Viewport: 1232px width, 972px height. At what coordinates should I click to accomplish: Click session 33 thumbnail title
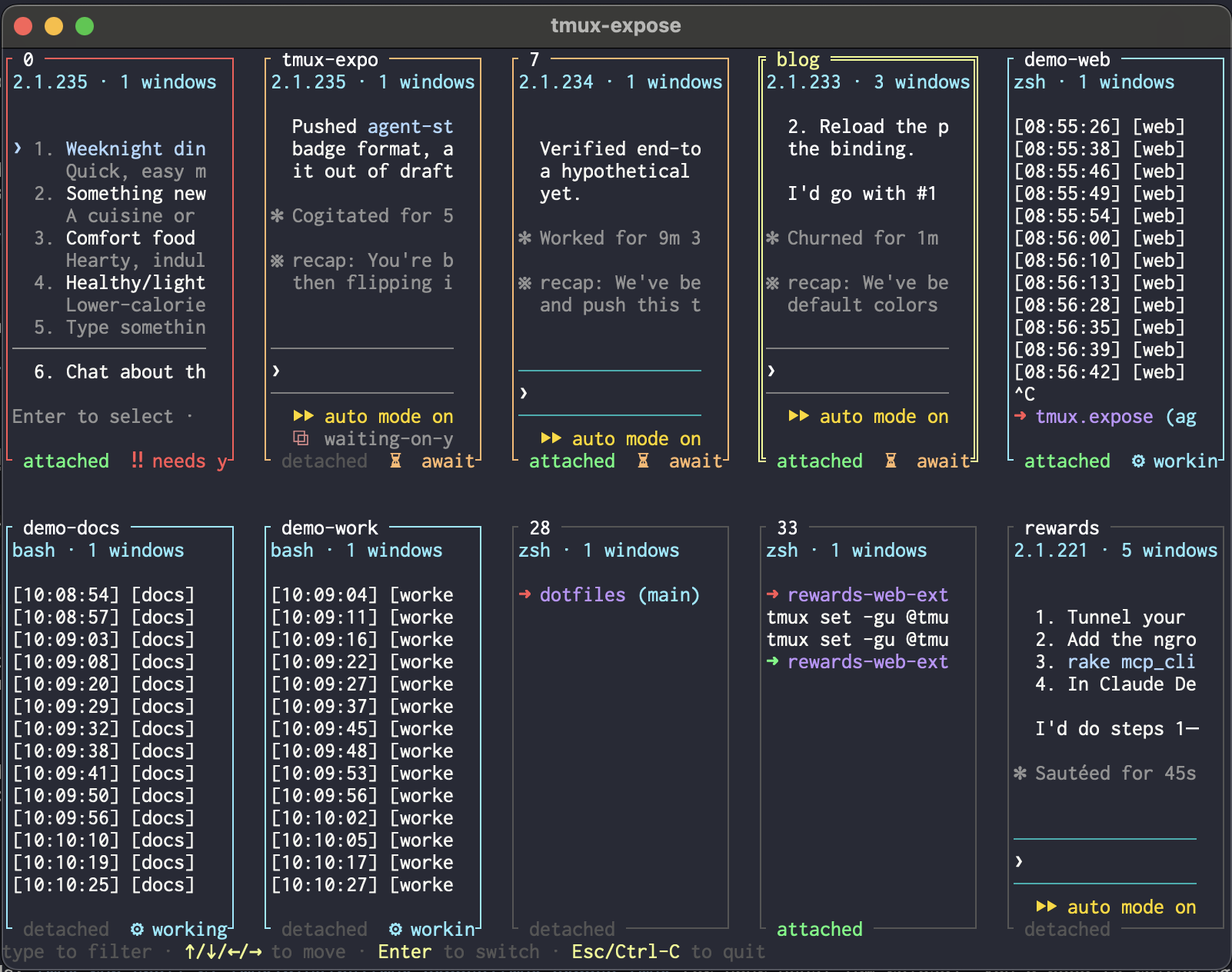[x=787, y=528]
